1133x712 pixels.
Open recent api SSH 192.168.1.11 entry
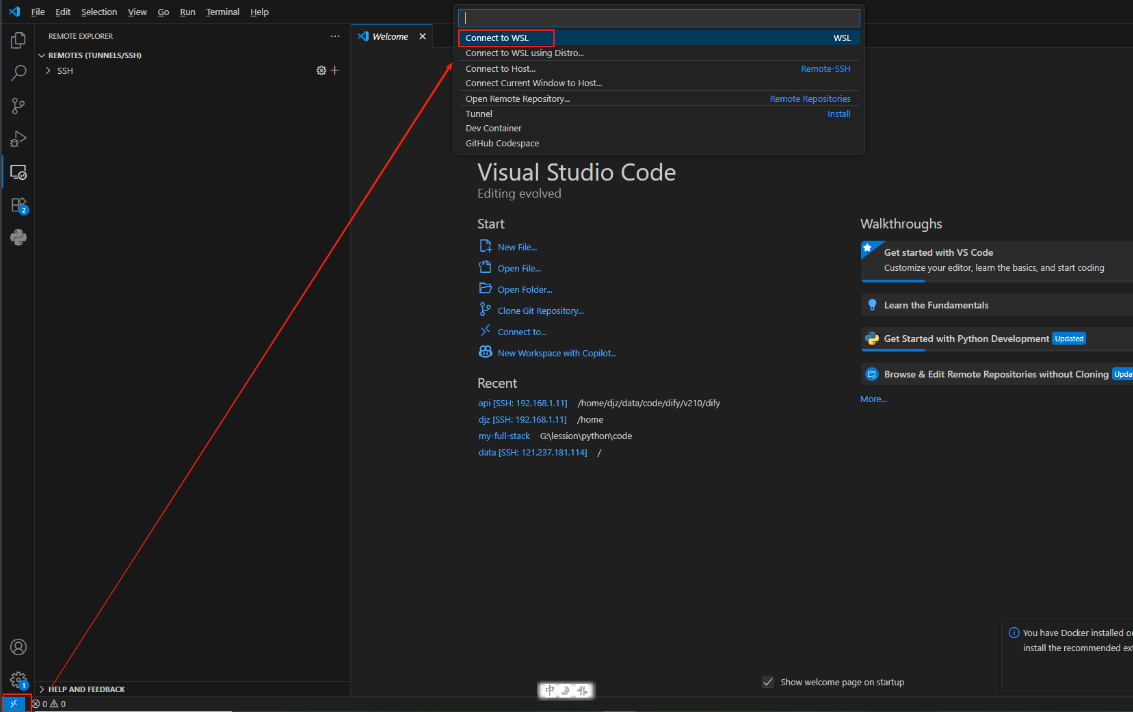(522, 403)
